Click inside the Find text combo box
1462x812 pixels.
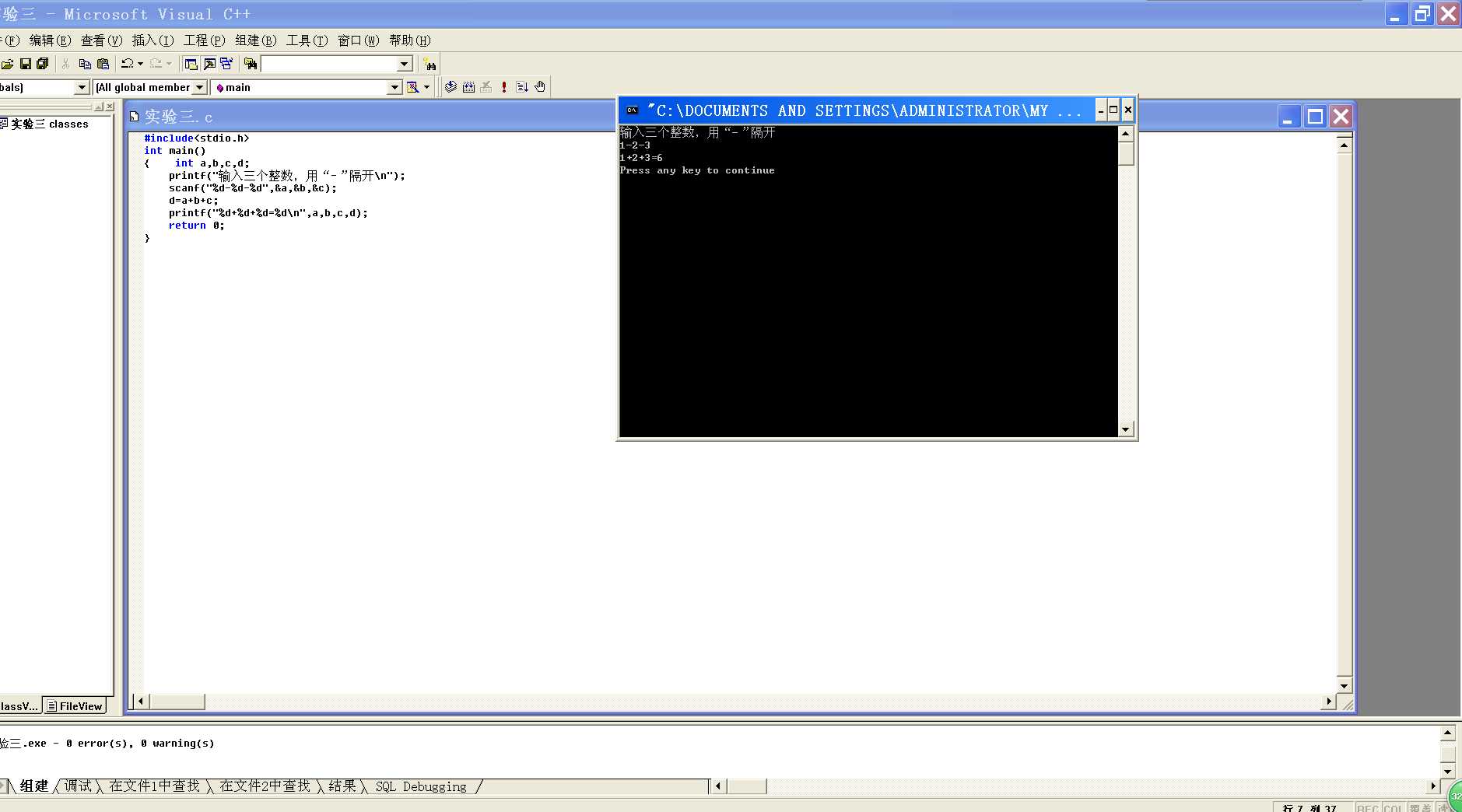coord(330,64)
